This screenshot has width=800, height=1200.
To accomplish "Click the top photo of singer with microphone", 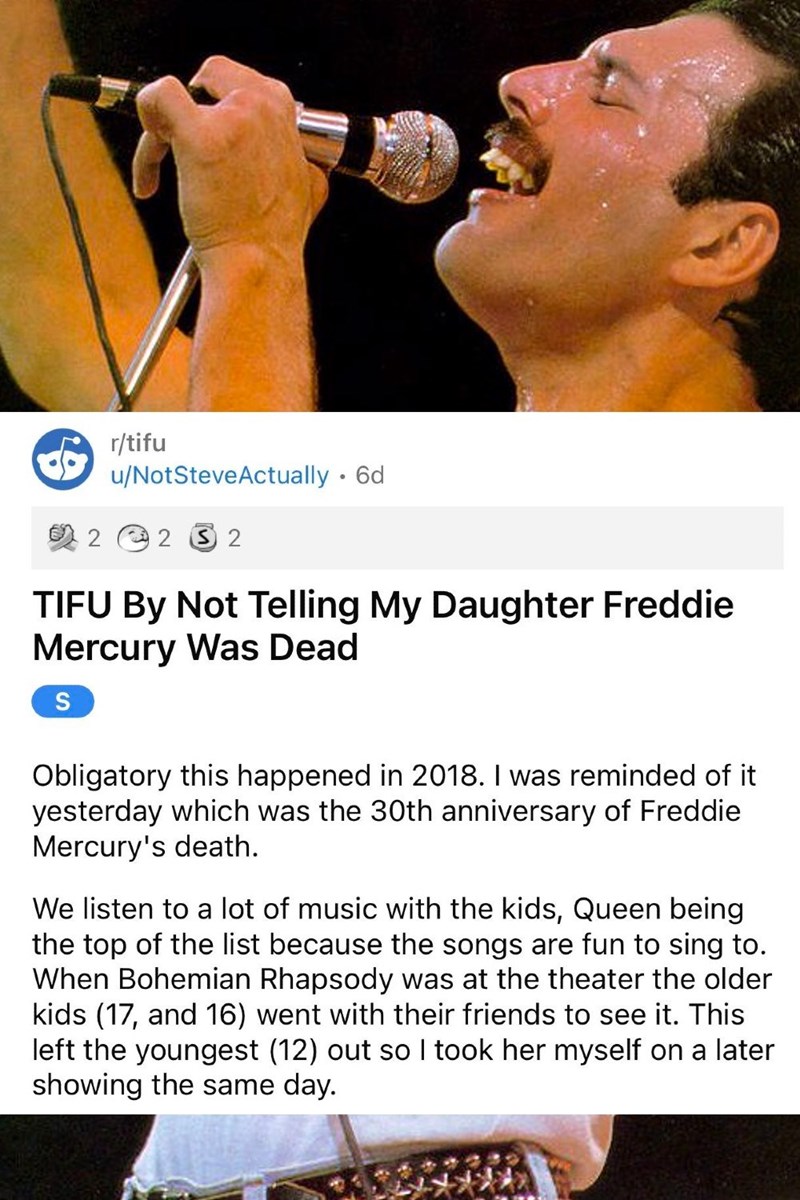I will click(400, 205).
